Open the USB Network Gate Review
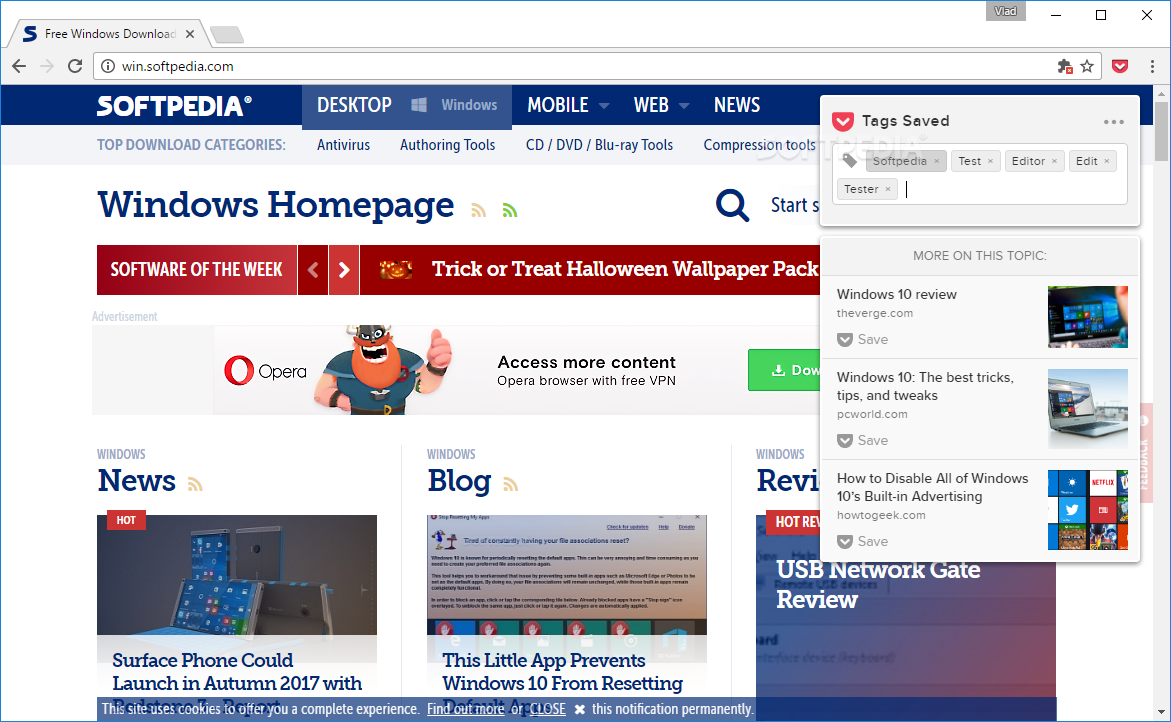1171x722 pixels. point(878,585)
